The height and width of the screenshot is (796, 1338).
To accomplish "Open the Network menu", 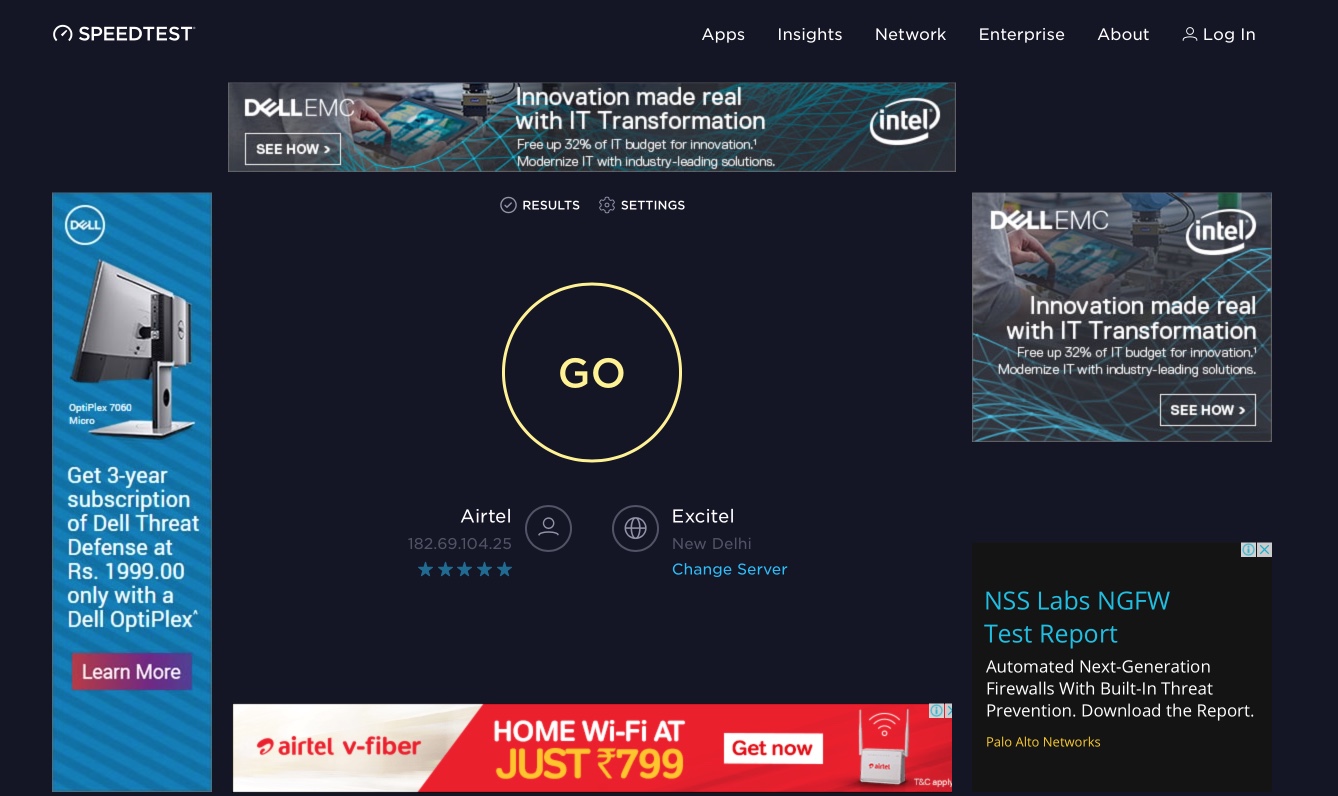I will (x=910, y=34).
